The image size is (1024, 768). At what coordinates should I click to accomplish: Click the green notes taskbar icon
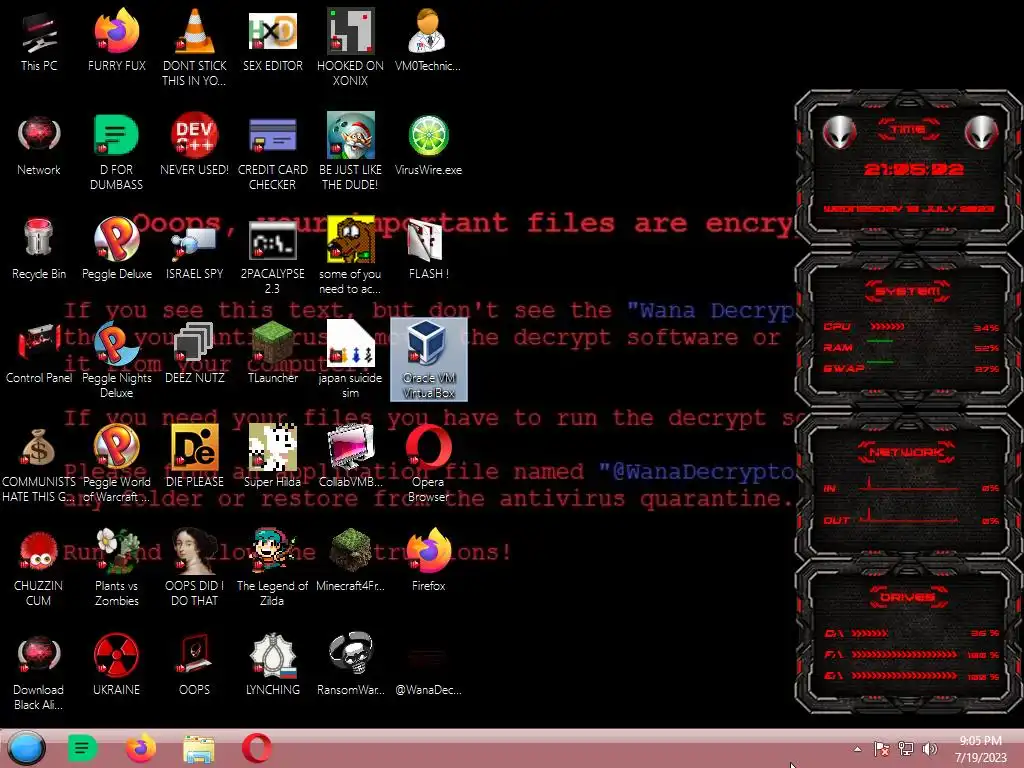tap(82, 748)
